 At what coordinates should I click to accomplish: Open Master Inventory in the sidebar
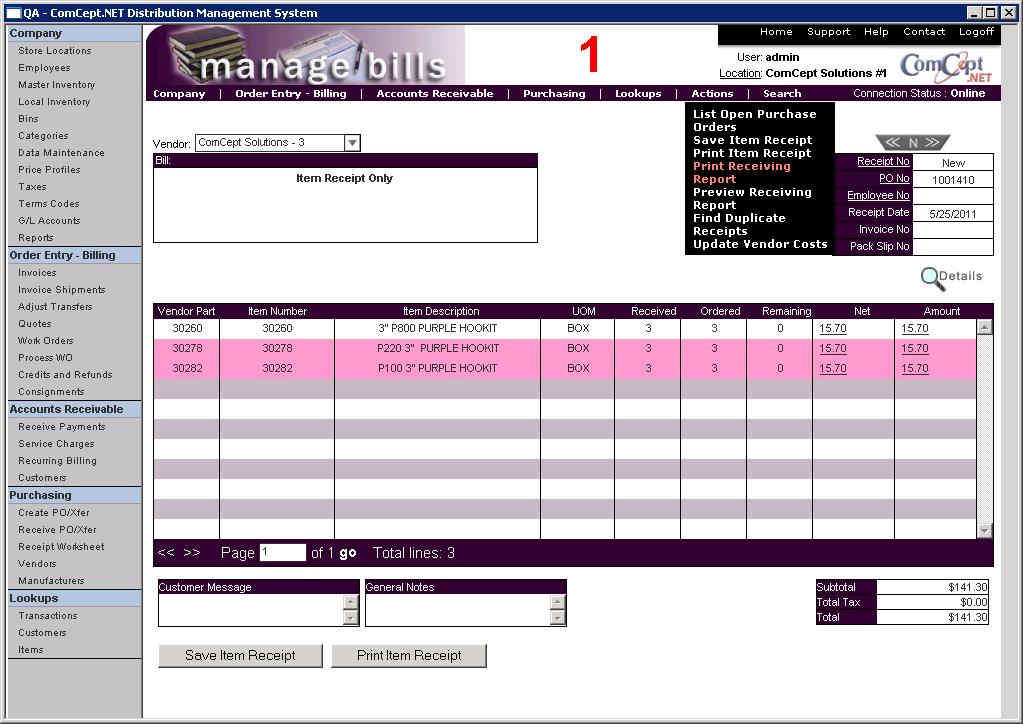point(56,85)
